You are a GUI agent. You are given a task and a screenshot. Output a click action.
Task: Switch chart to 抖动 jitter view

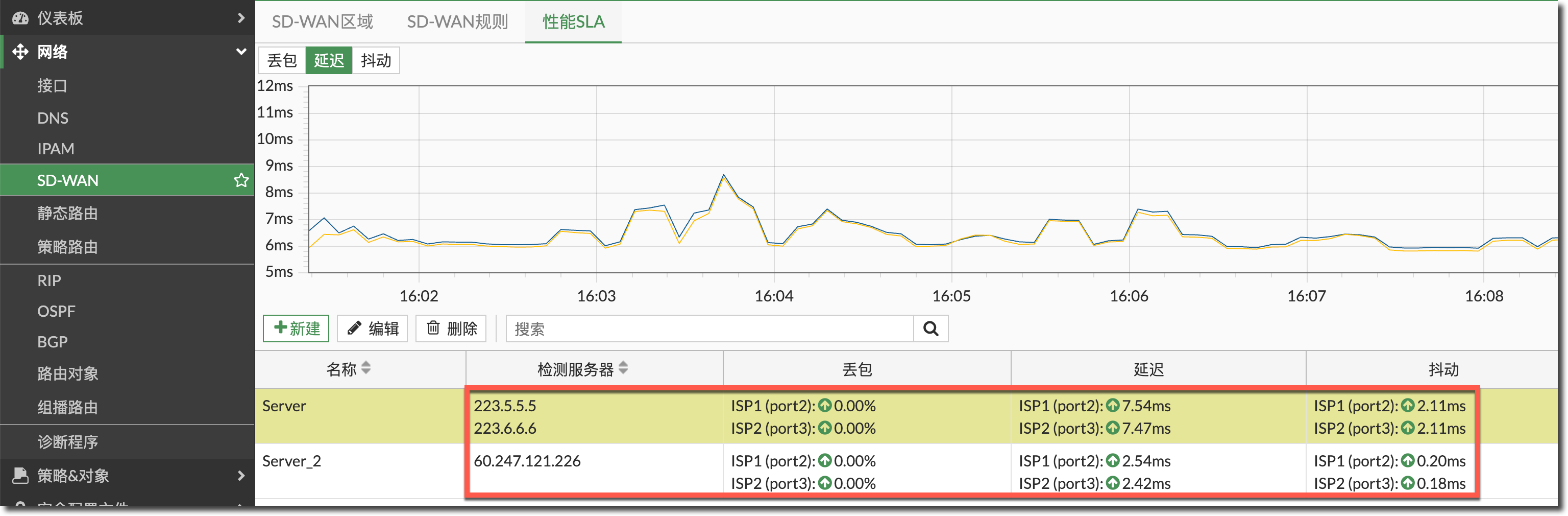coord(376,61)
